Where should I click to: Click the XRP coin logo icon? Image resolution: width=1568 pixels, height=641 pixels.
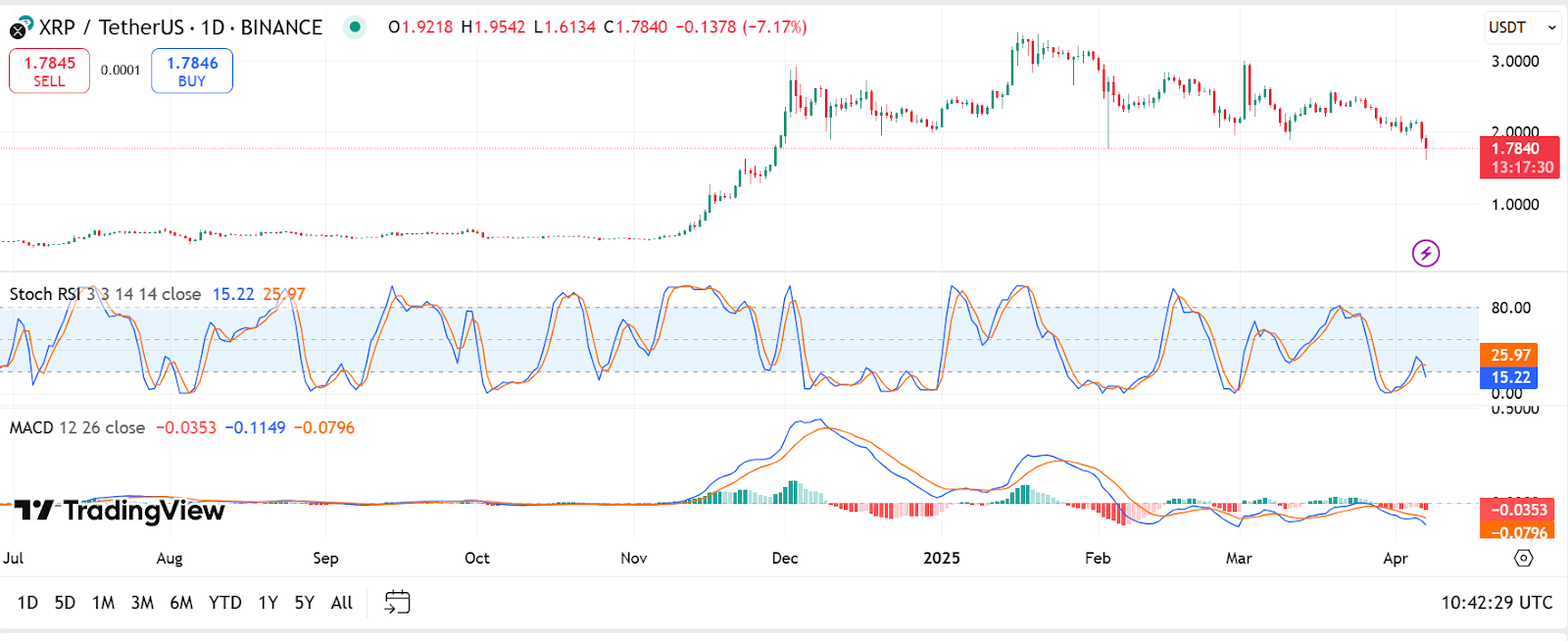point(21,27)
